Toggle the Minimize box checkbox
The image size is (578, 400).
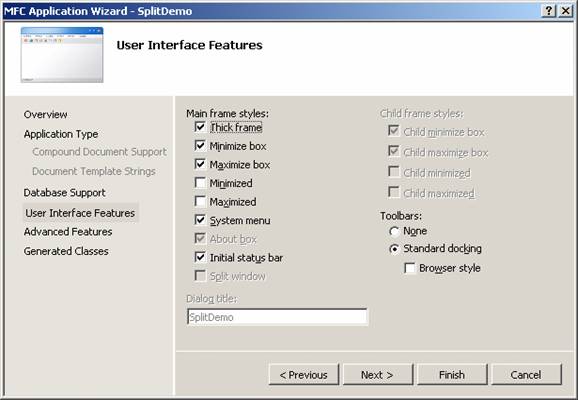[200, 146]
